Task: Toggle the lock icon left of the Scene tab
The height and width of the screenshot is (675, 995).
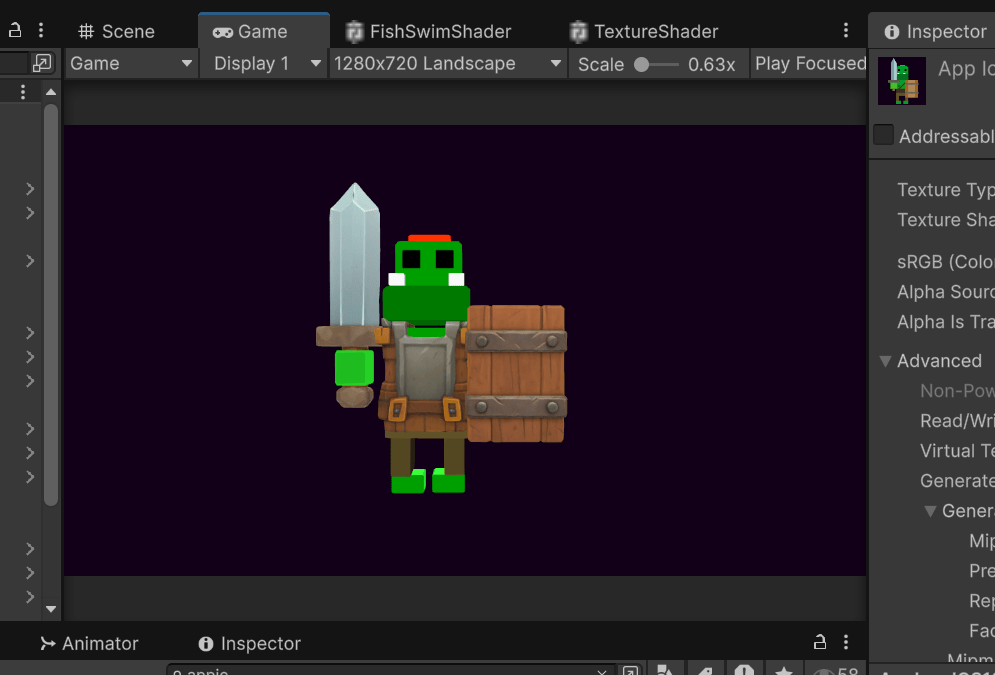Action: click(15, 30)
